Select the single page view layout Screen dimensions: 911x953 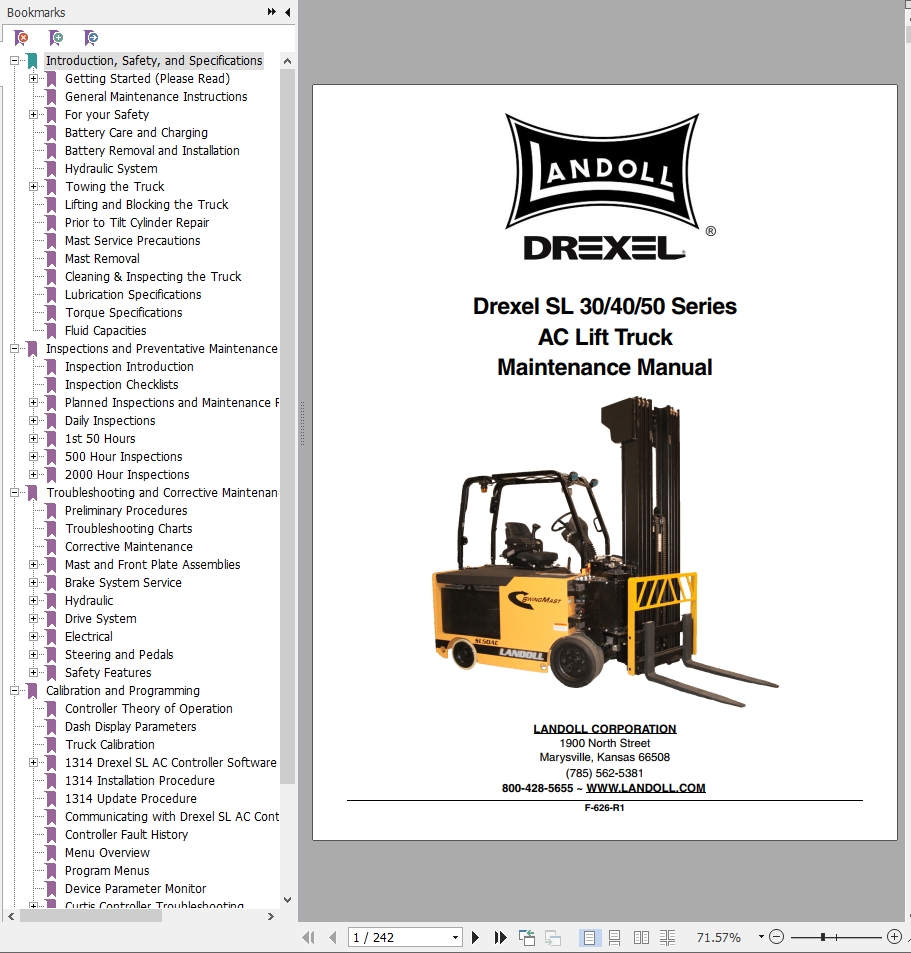point(588,937)
